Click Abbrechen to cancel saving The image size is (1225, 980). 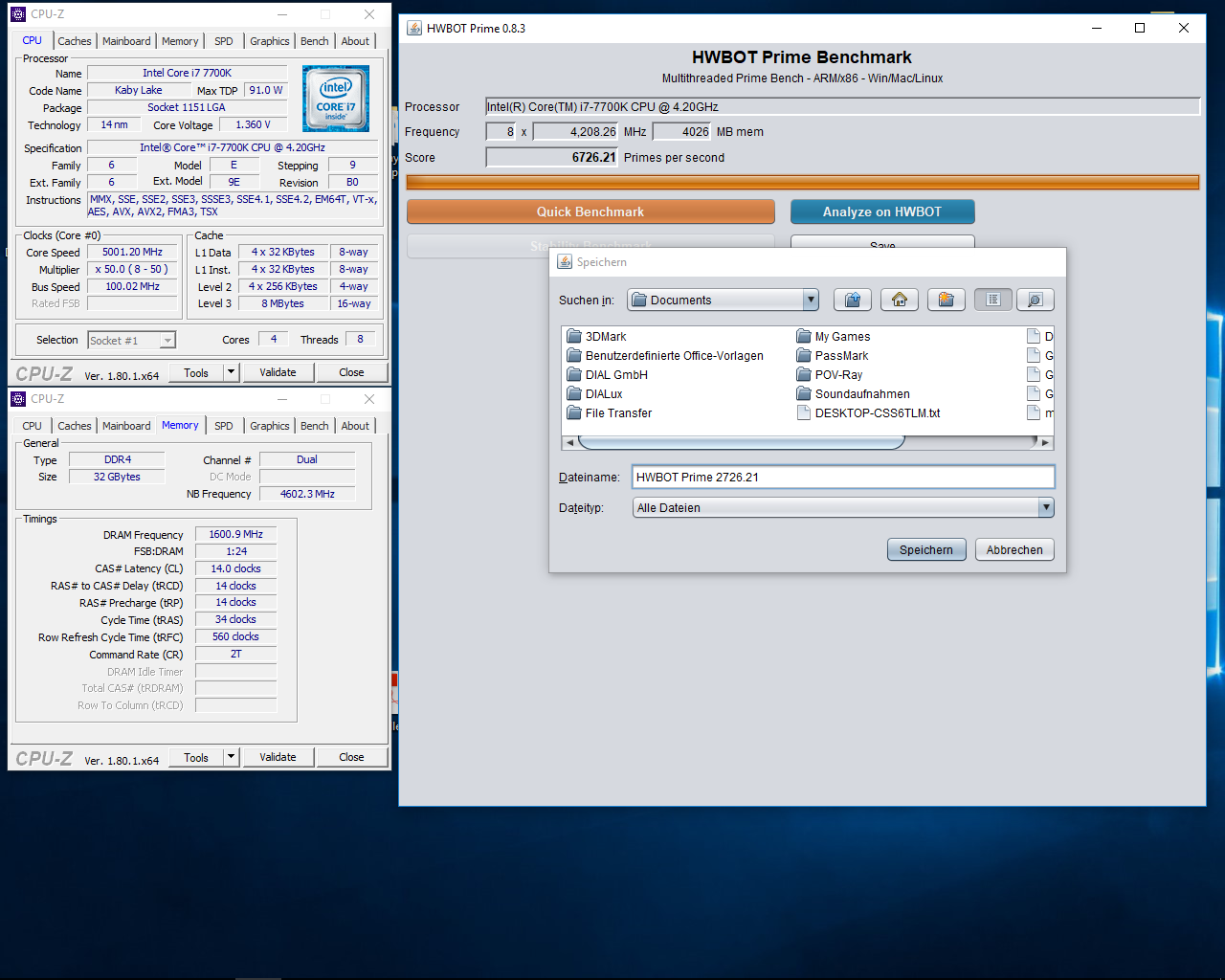(1014, 549)
